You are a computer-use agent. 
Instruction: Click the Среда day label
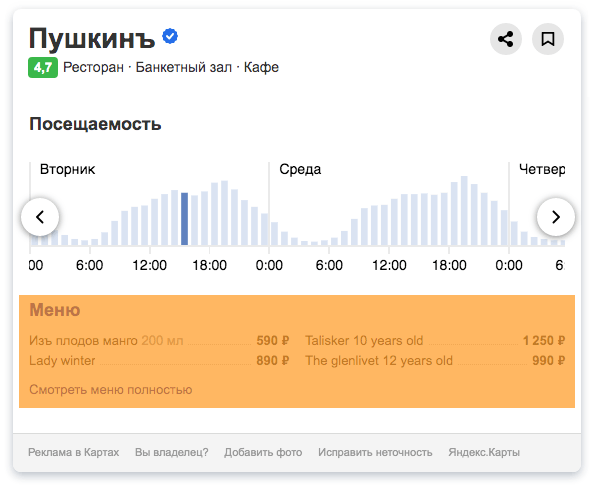(x=300, y=169)
